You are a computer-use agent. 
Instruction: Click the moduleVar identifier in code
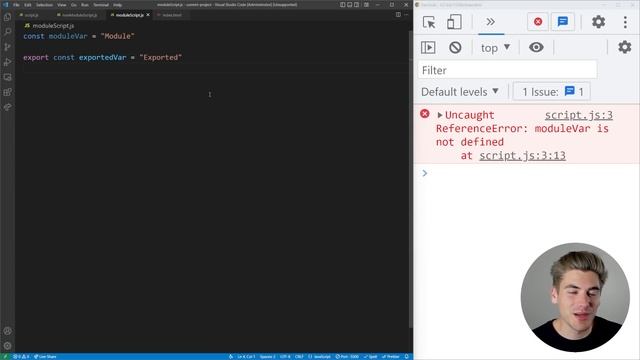point(68,36)
